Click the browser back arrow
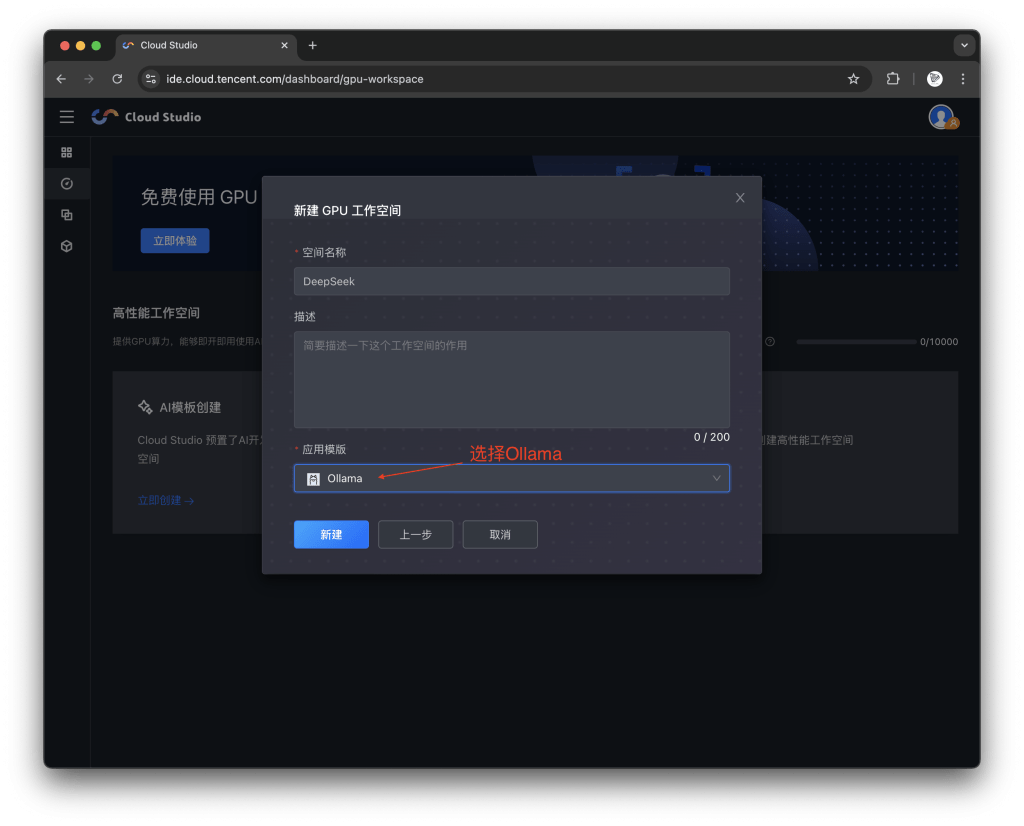1024x826 pixels. [x=61, y=79]
